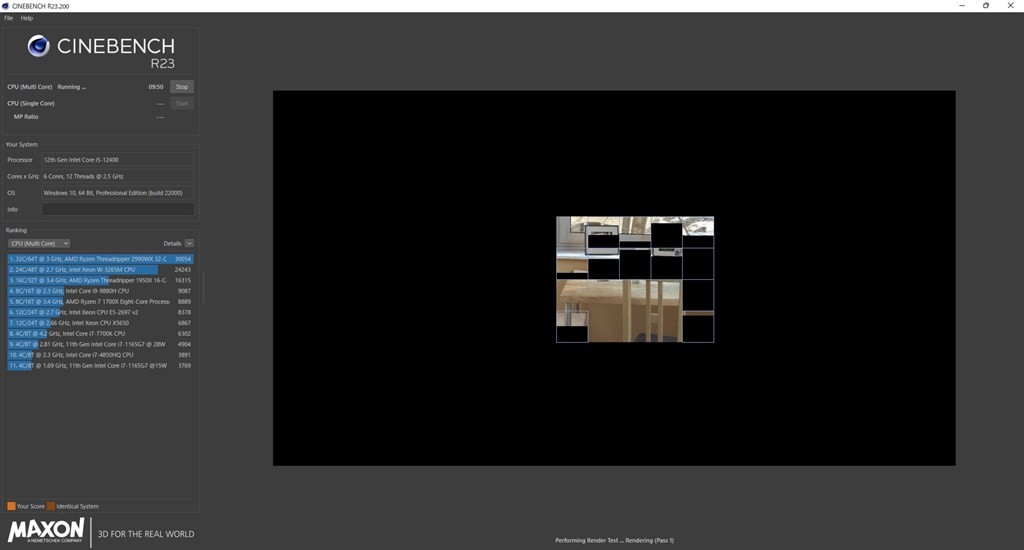Select the Core i7-4850HQ ranking row
The width and height of the screenshot is (1024, 550).
(x=100, y=355)
